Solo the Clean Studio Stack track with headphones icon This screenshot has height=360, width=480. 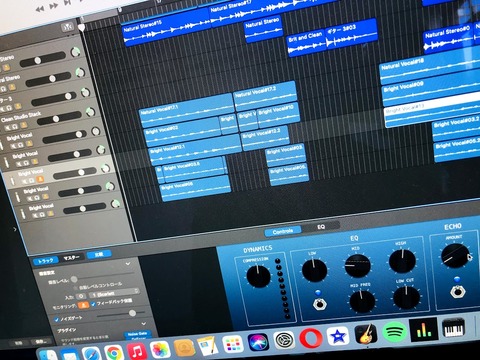pyautogui.click(x=15, y=127)
